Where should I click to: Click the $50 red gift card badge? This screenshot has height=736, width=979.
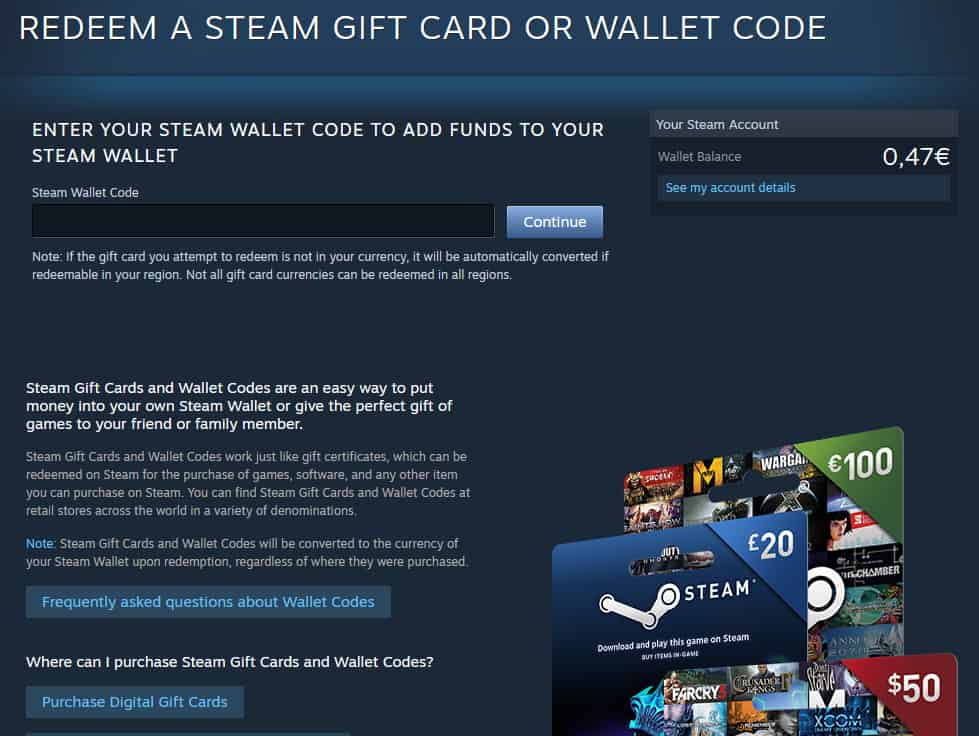coord(914,688)
